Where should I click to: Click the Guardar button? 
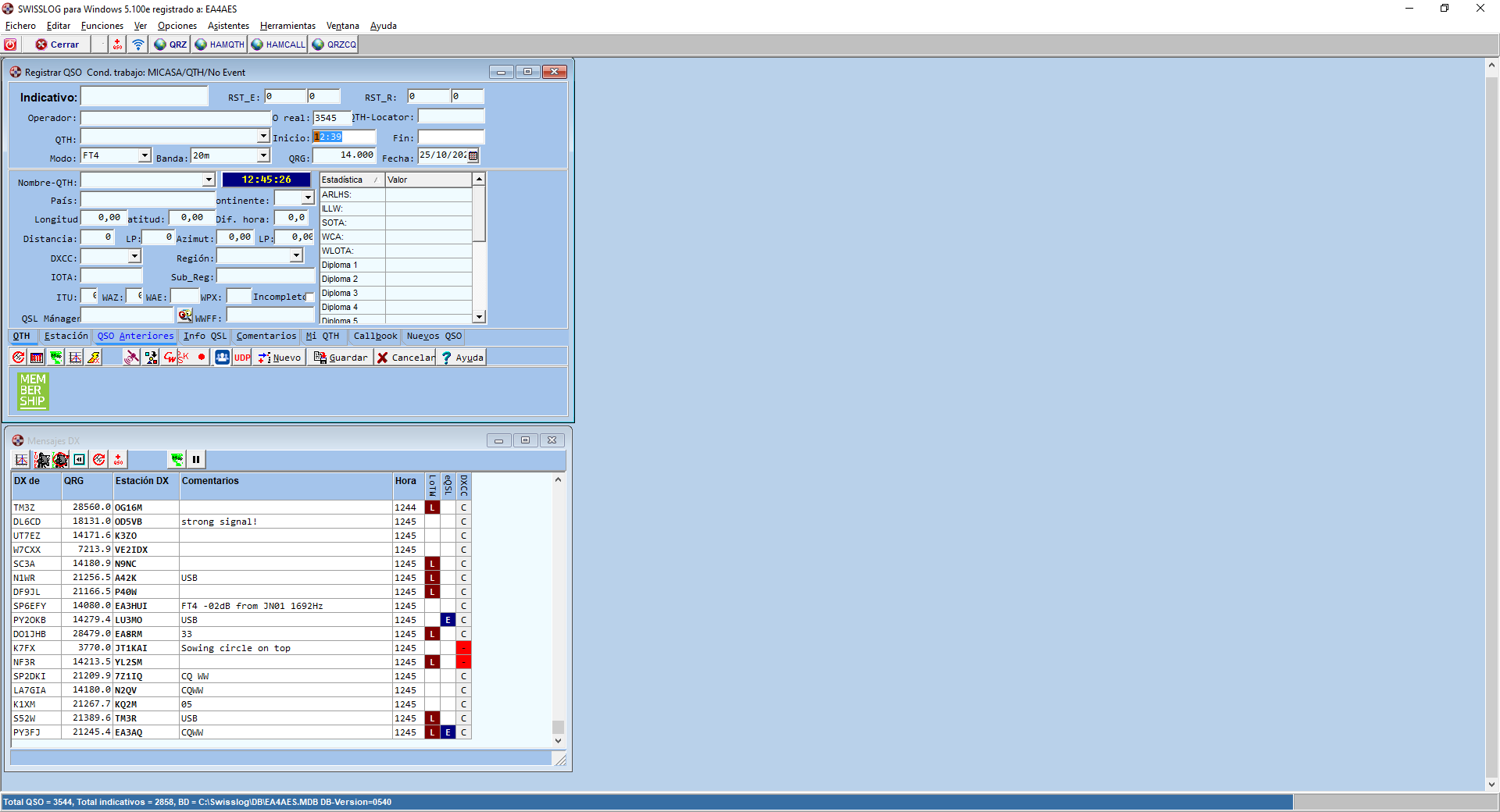(340, 358)
